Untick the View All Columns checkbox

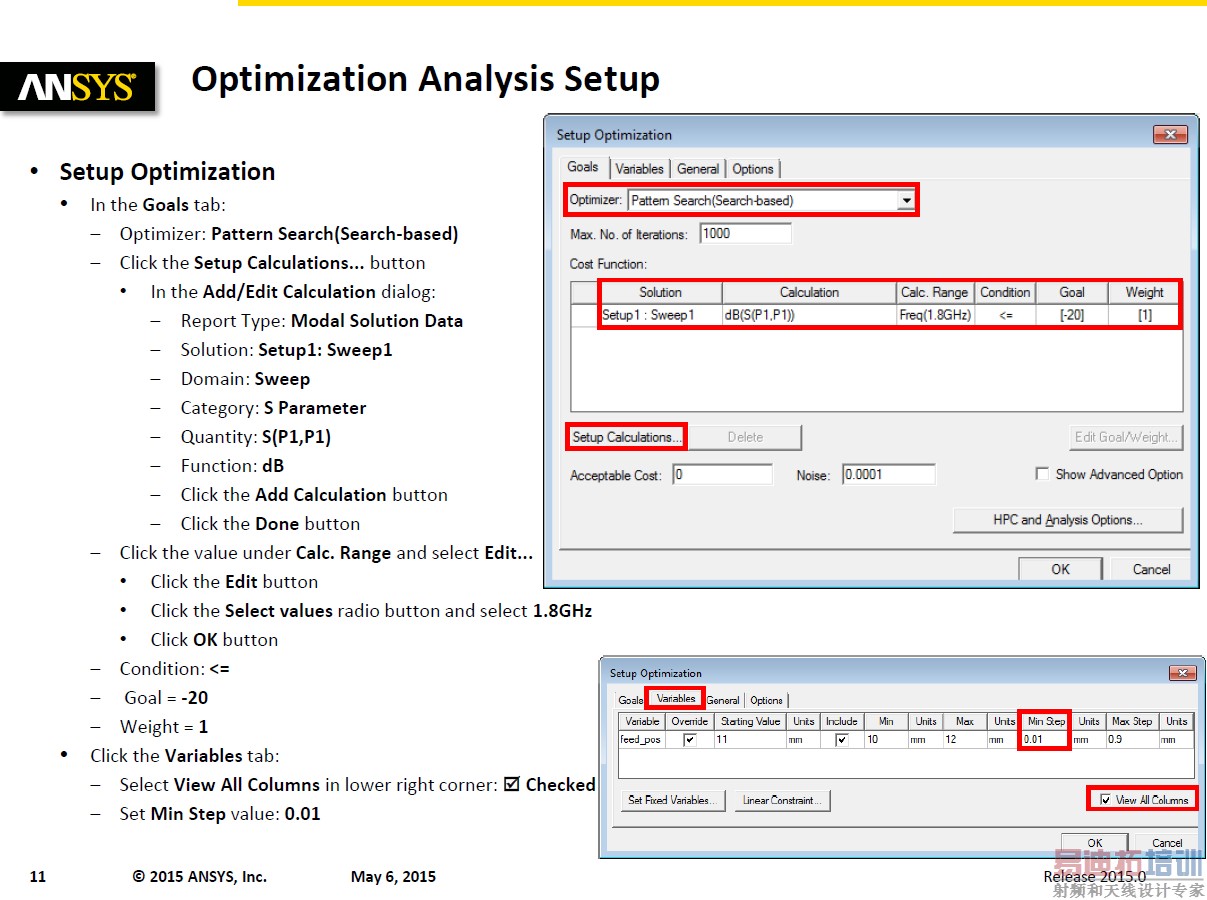click(1104, 800)
